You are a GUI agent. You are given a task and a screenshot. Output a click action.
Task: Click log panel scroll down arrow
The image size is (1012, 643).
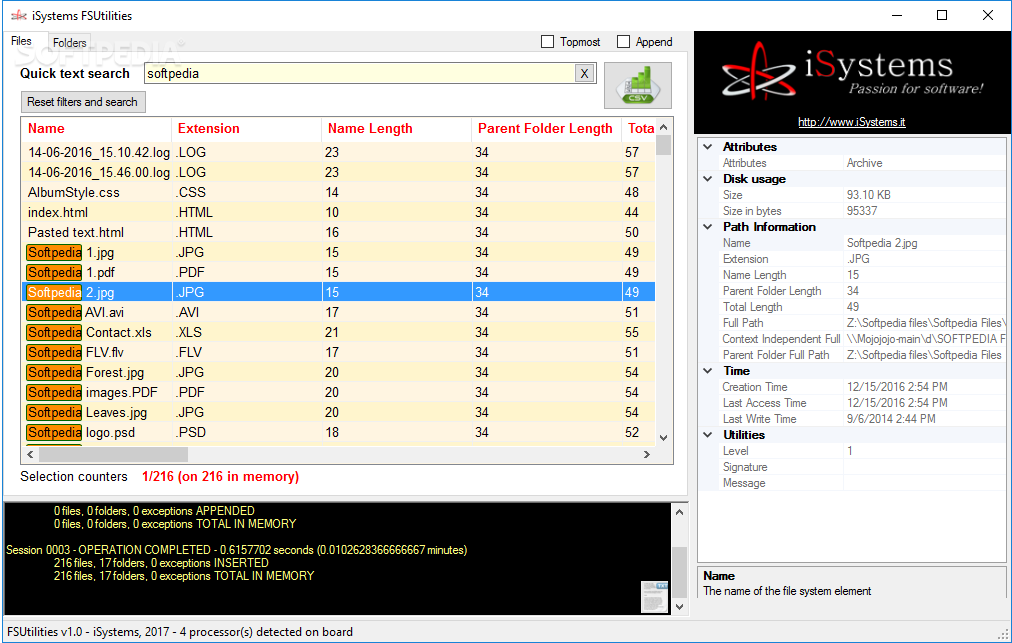click(679, 607)
